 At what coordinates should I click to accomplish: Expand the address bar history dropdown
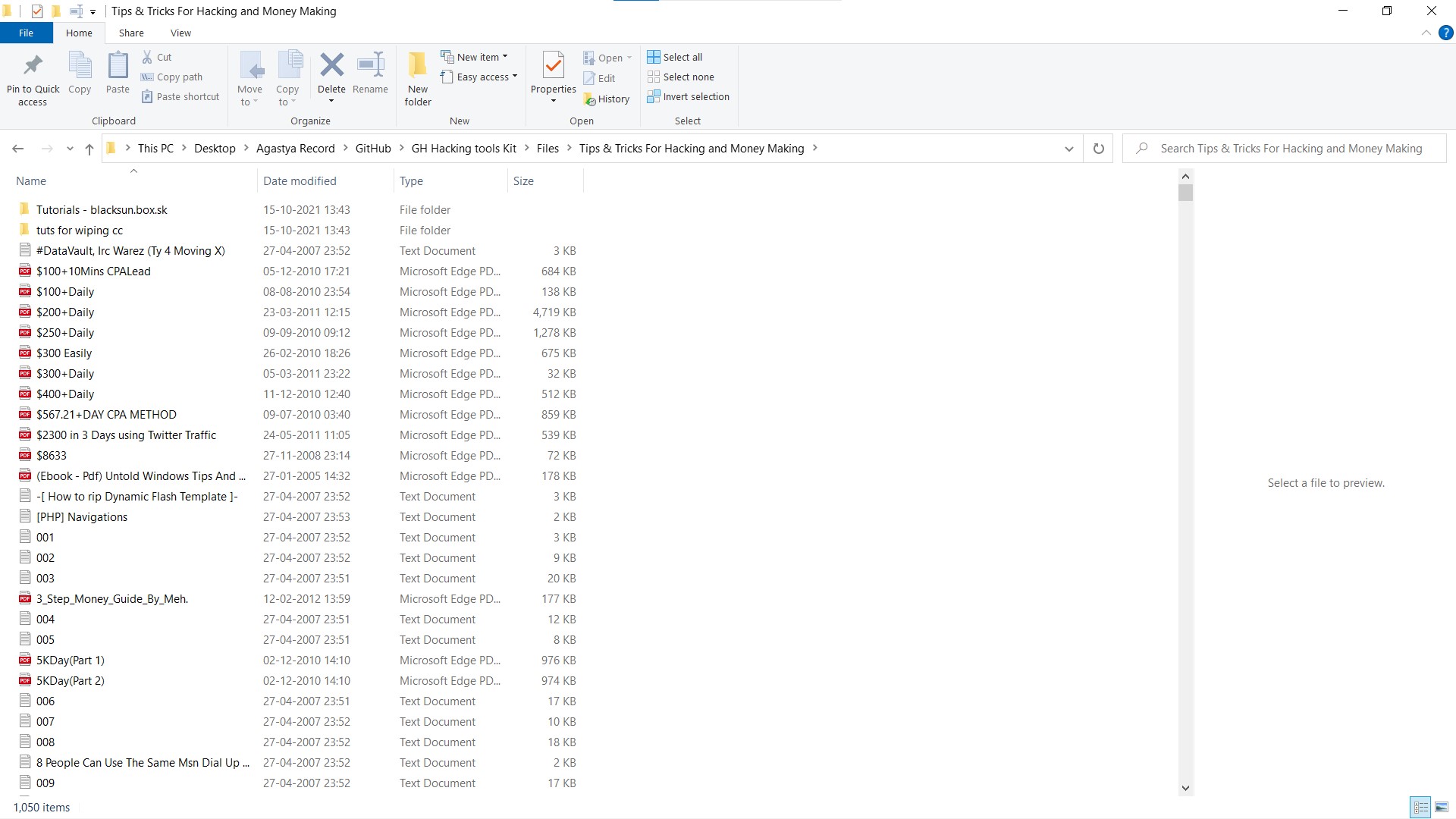click(1068, 148)
